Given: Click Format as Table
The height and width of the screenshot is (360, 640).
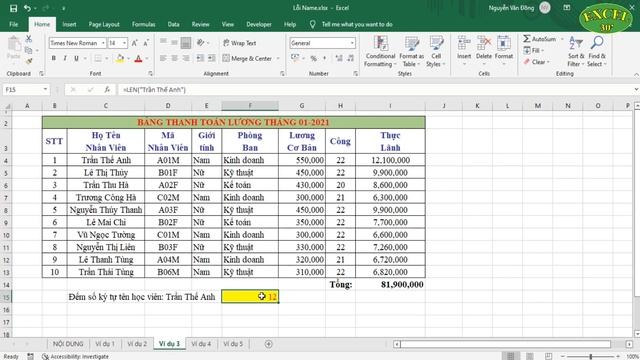Looking at the screenshot, I should point(411,51).
